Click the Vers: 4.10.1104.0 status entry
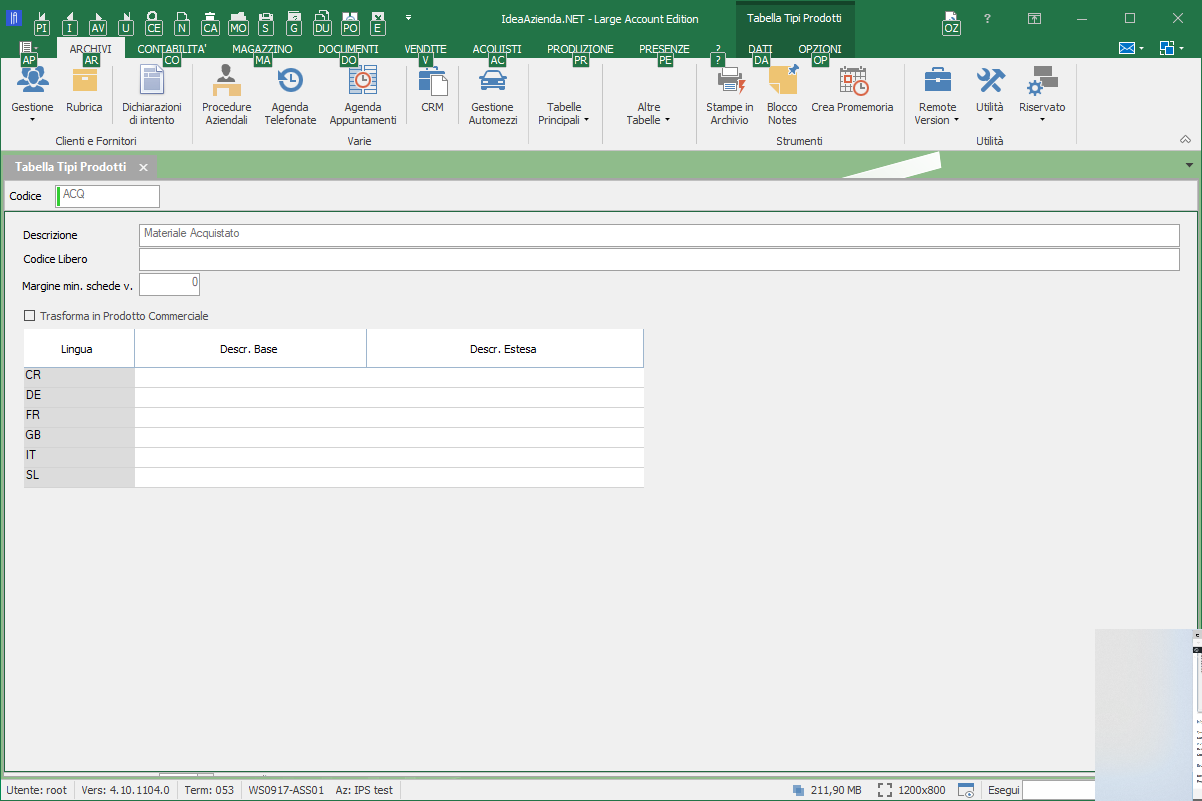 click(125, 790)
